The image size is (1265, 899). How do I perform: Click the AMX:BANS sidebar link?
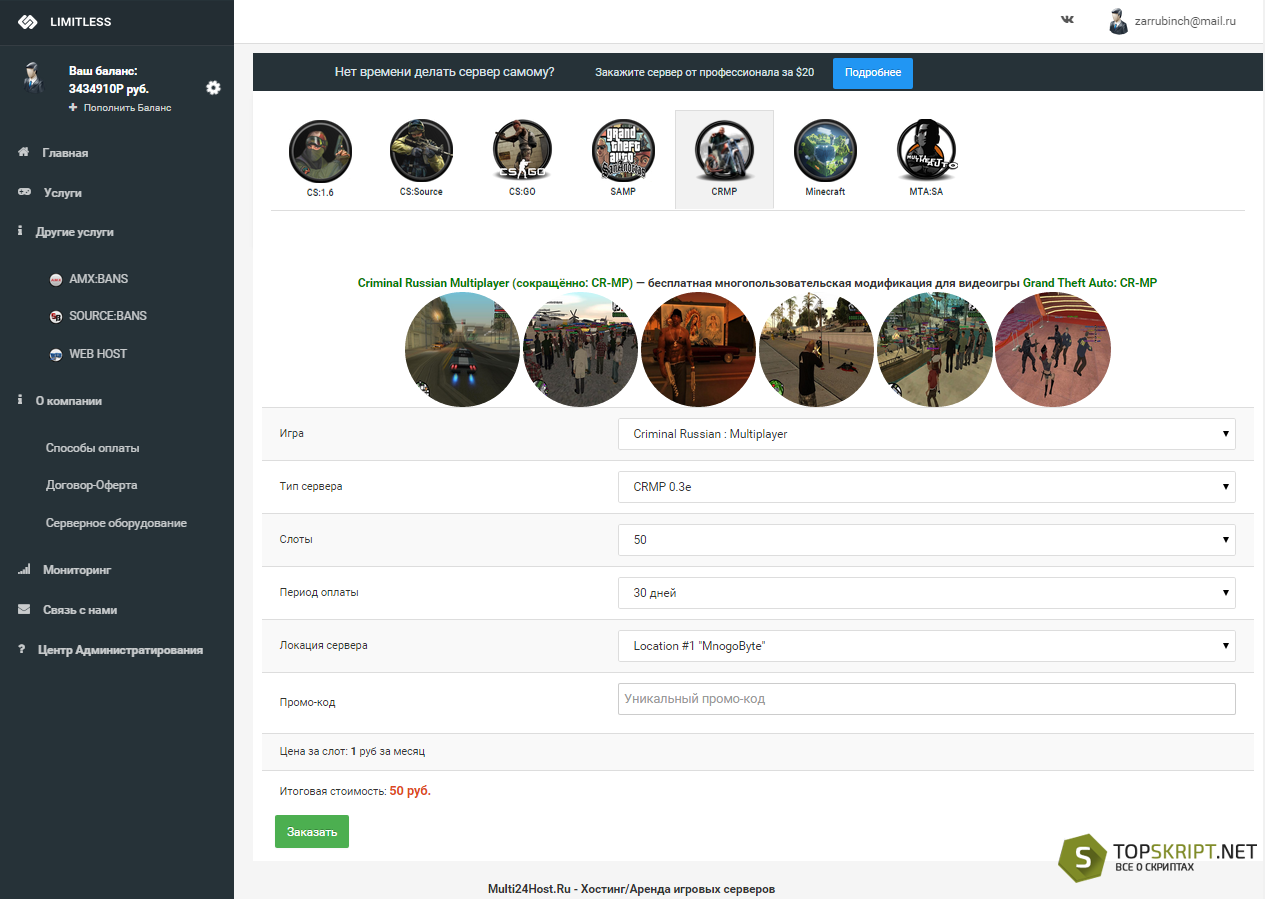(99, 279)
